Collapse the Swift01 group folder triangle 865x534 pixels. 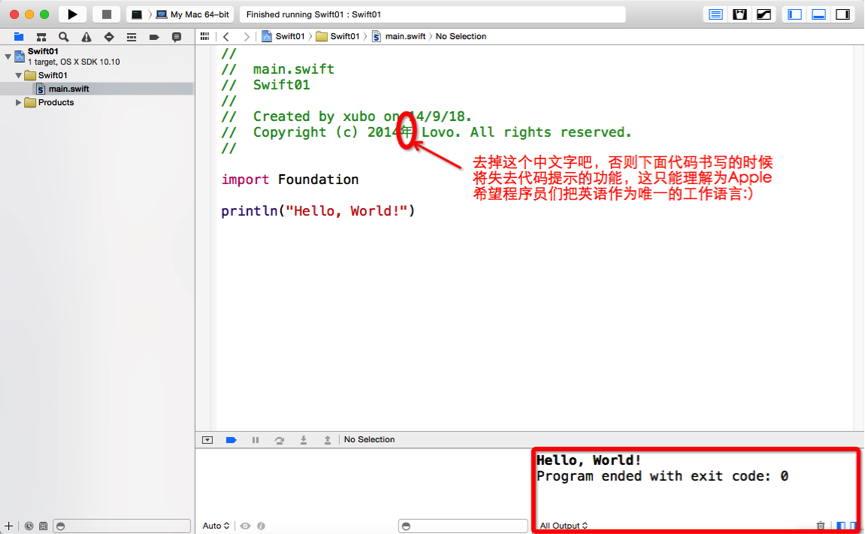(x=18, y=75)
